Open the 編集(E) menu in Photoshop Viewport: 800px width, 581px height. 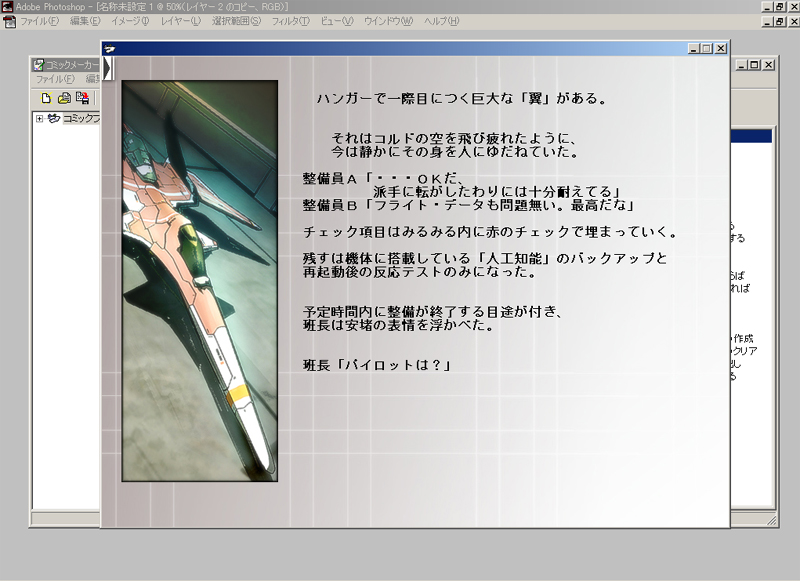click(85, 21)
